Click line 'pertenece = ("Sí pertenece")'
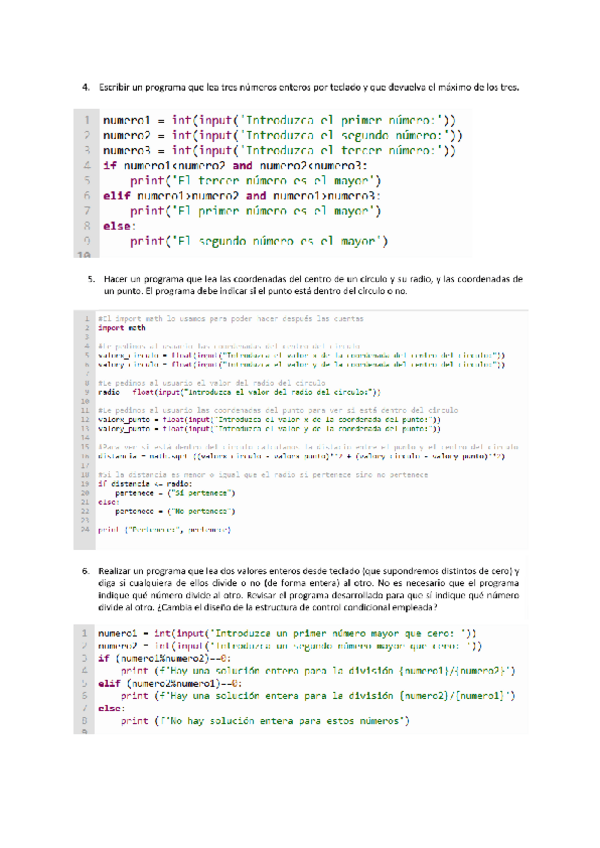Image resolution: width=600 pixels, height=848 pixels. 175,493
